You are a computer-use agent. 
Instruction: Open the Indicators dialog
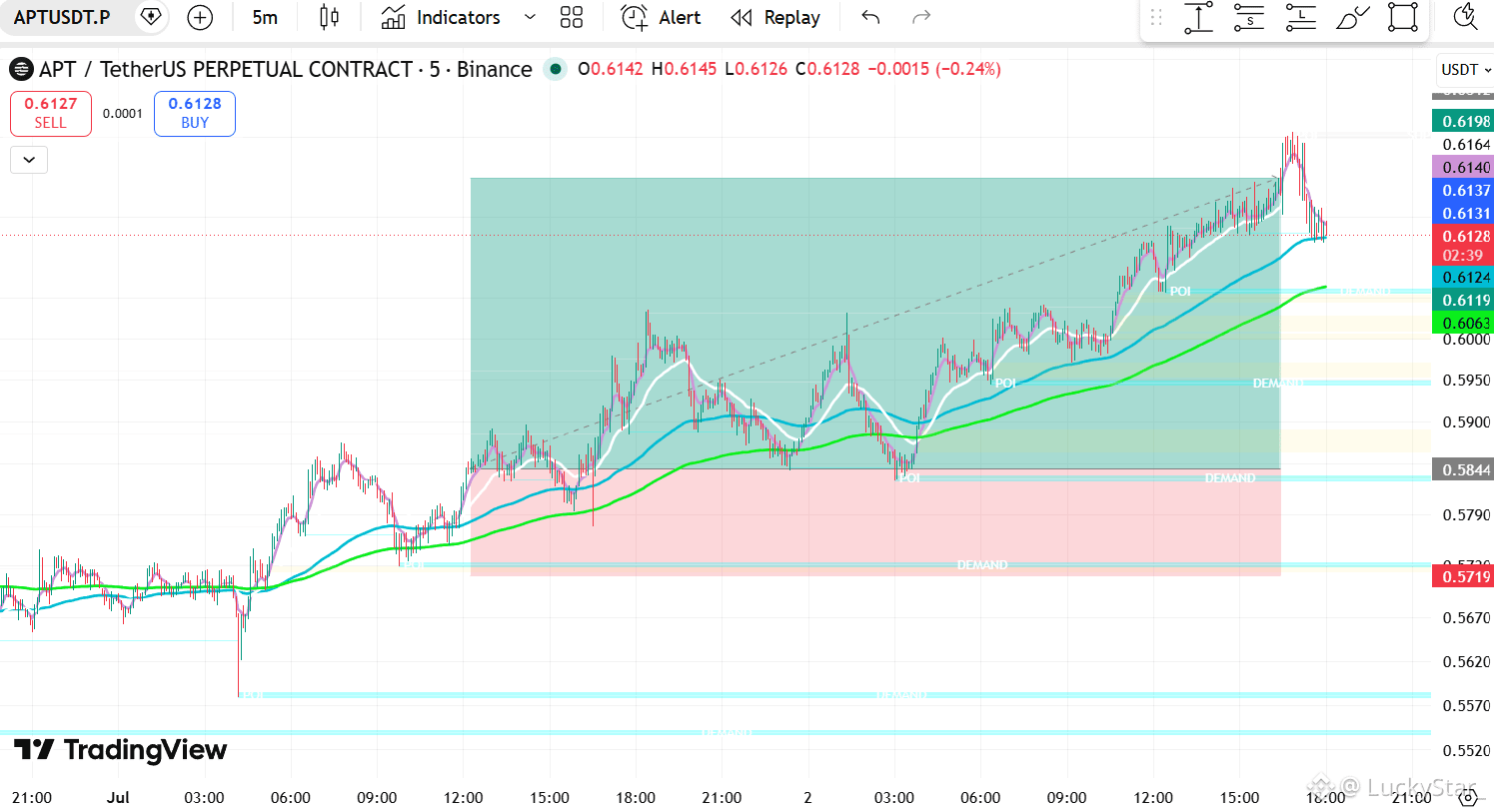click(441, 17)
